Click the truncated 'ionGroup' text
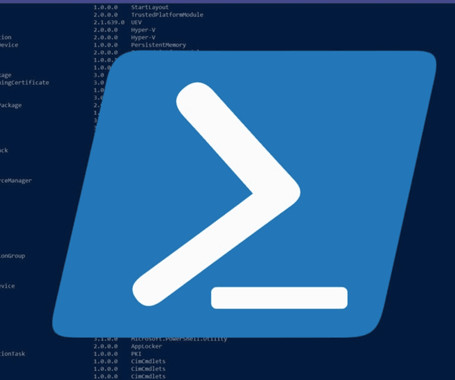This screenshot has width=455, height=380. [x=12, y=256]
